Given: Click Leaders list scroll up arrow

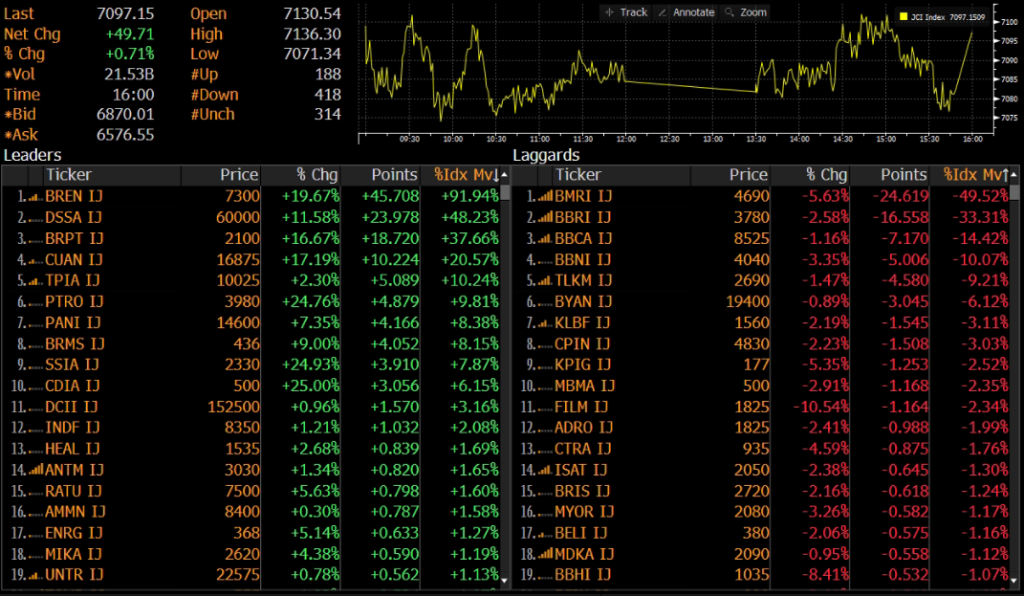Looking at the screenshot, I should tap(505, 175).
